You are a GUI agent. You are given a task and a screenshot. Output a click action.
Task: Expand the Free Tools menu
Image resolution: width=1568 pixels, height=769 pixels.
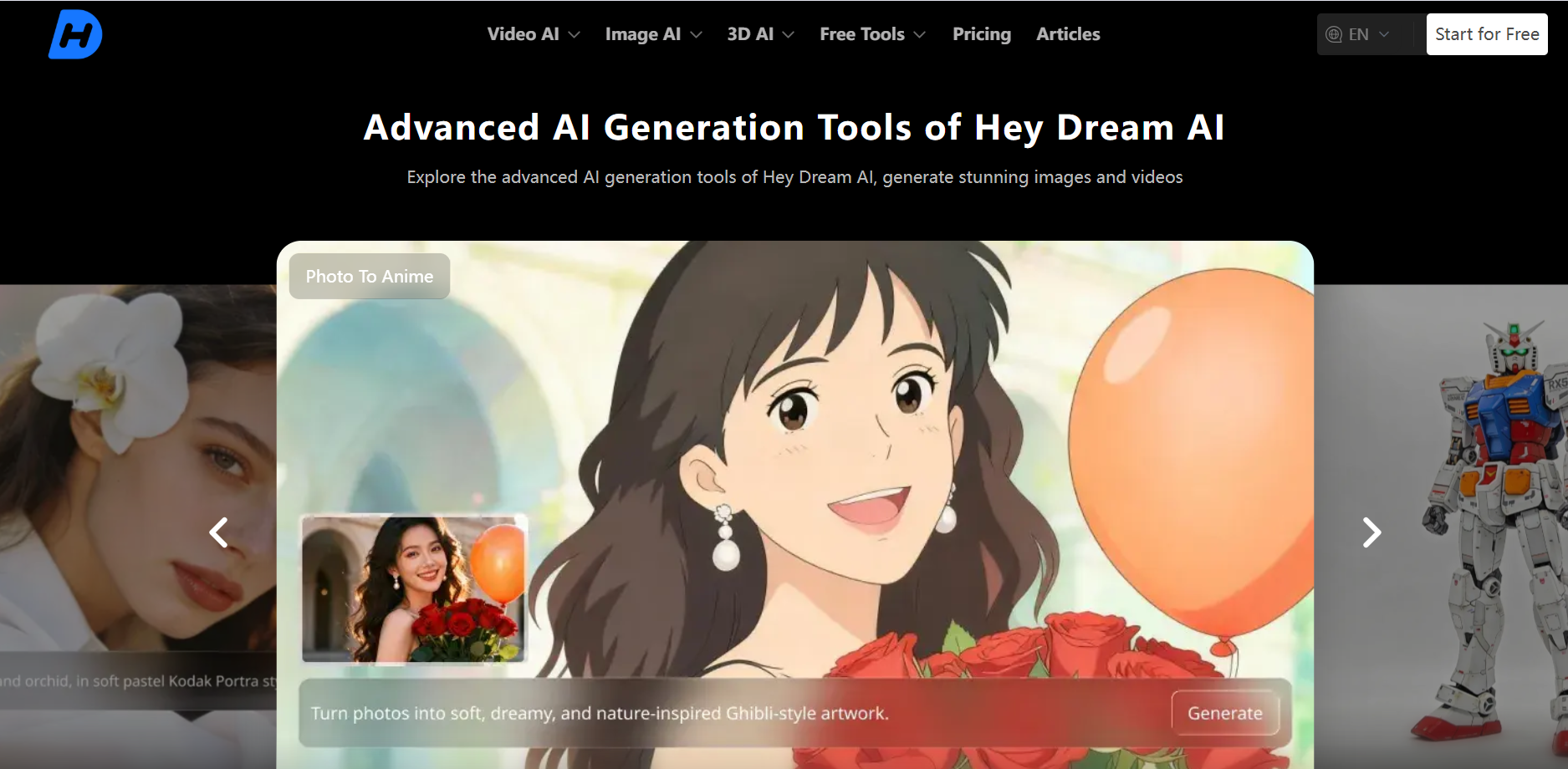pos(872,34)
